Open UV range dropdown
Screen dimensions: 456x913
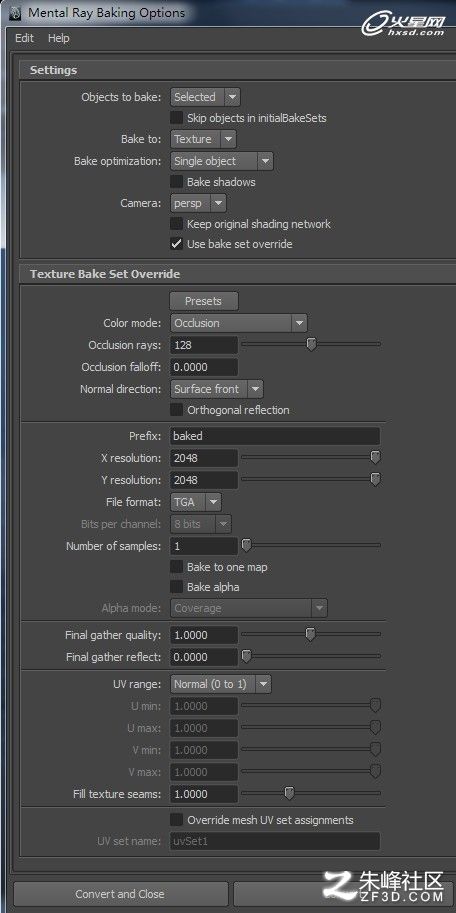(221, 684)
